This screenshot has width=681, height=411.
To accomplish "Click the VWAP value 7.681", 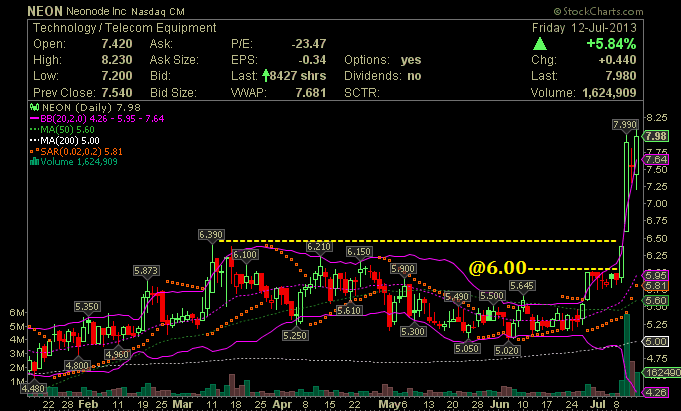I will click(x=311, y=93).
